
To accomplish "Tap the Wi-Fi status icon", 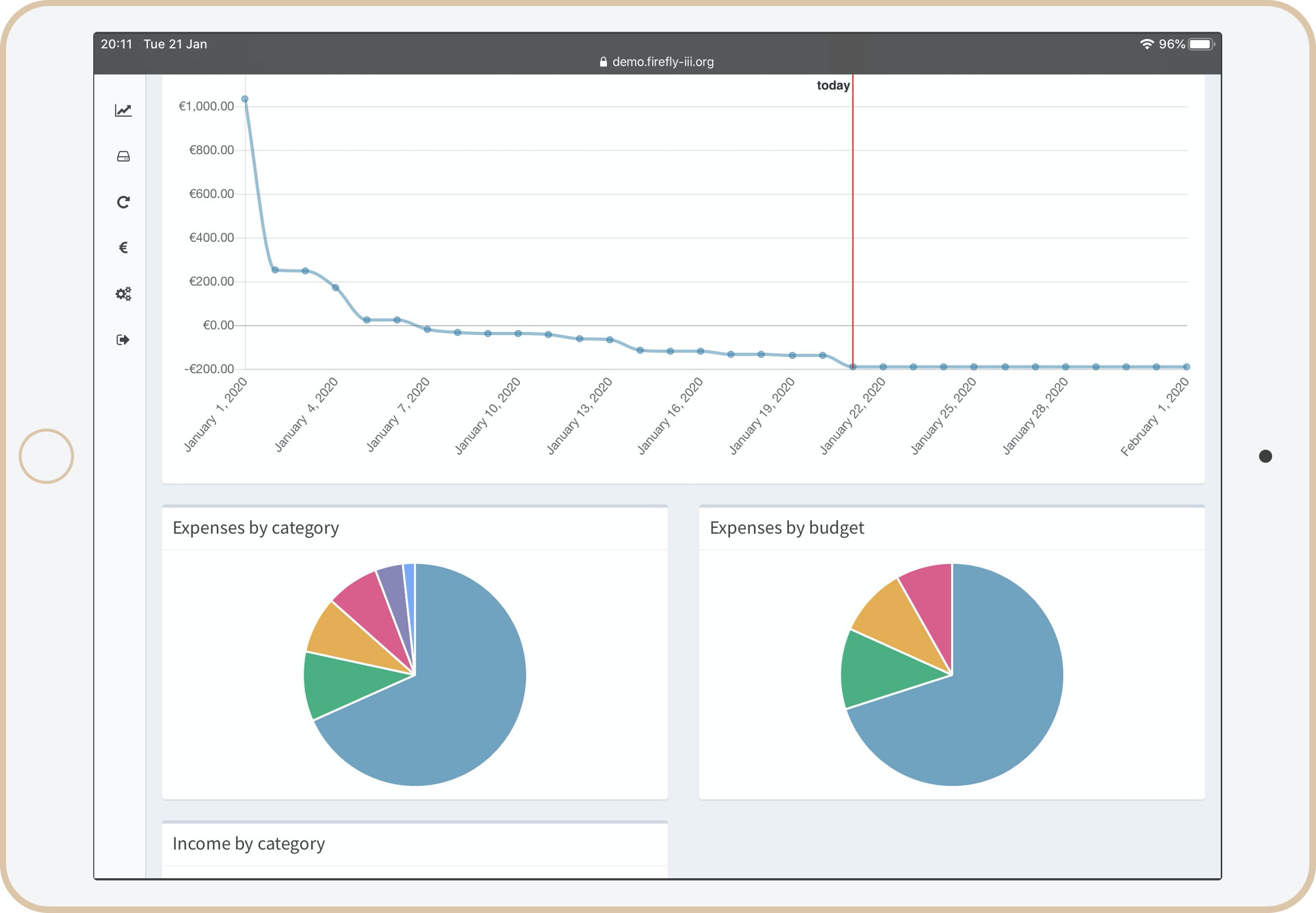I will pos(1146,44).
